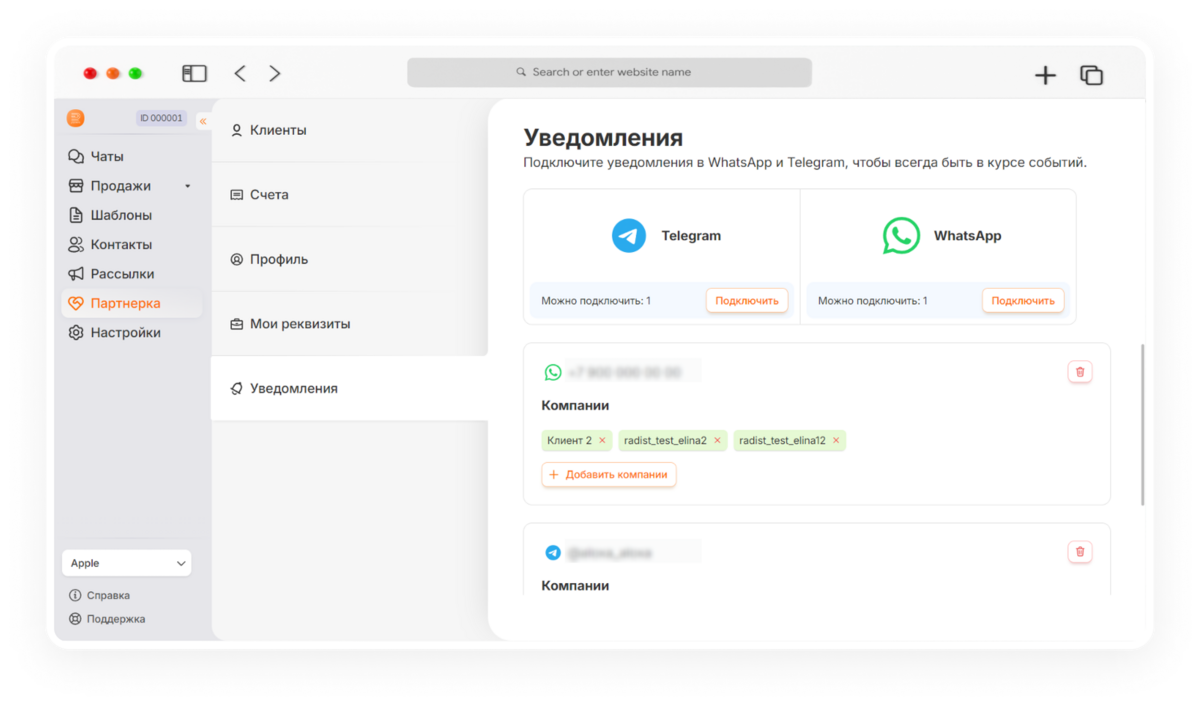
Task: Select the Уведомления tab
Action: pos(349,388)
